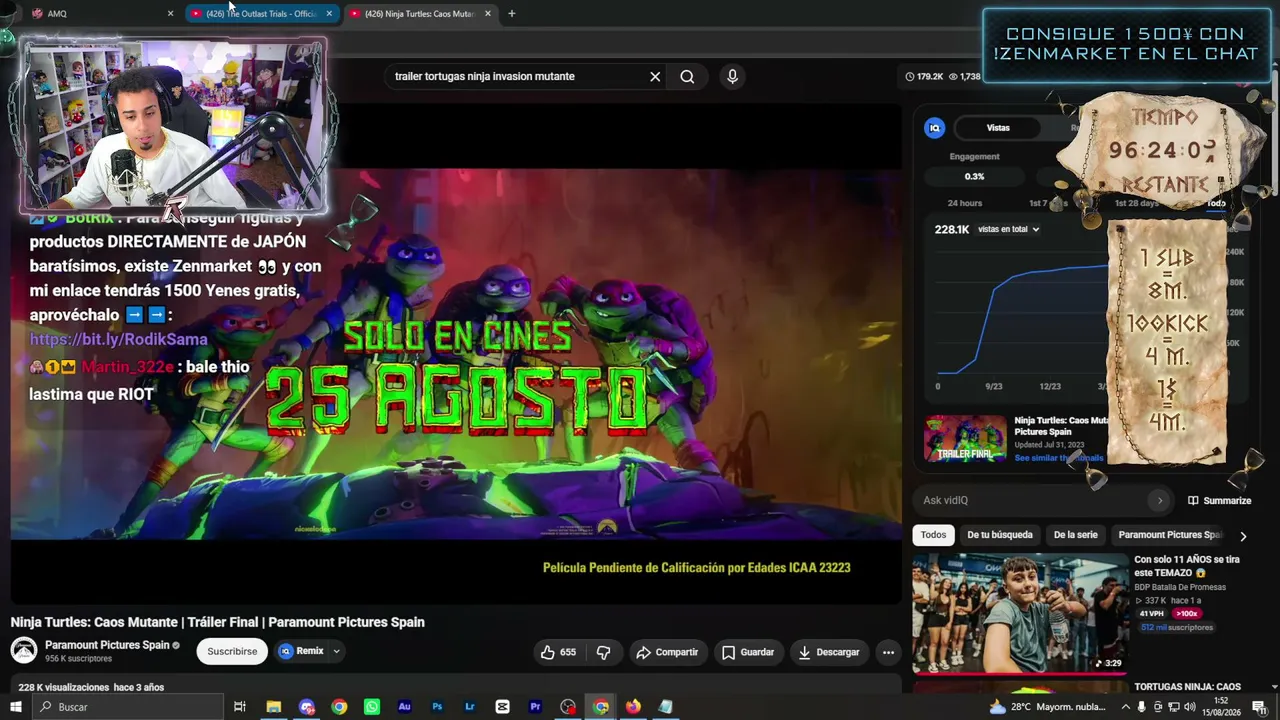Click the 228.1K total views figure
Screen dimensions: 1280x720
(952, 229)
